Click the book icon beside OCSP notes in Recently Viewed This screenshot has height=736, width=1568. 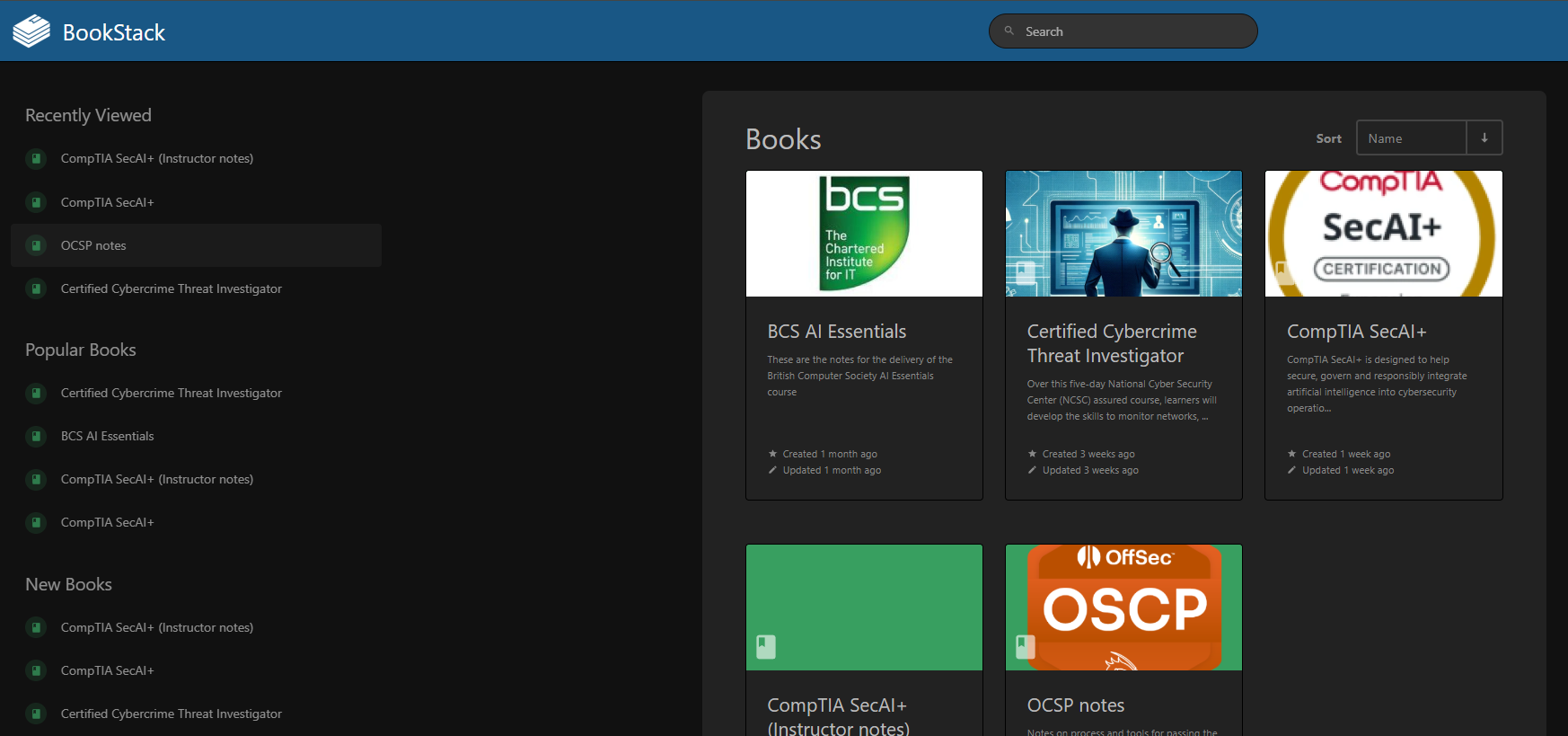pyautogui.click(x=36, y=245)
